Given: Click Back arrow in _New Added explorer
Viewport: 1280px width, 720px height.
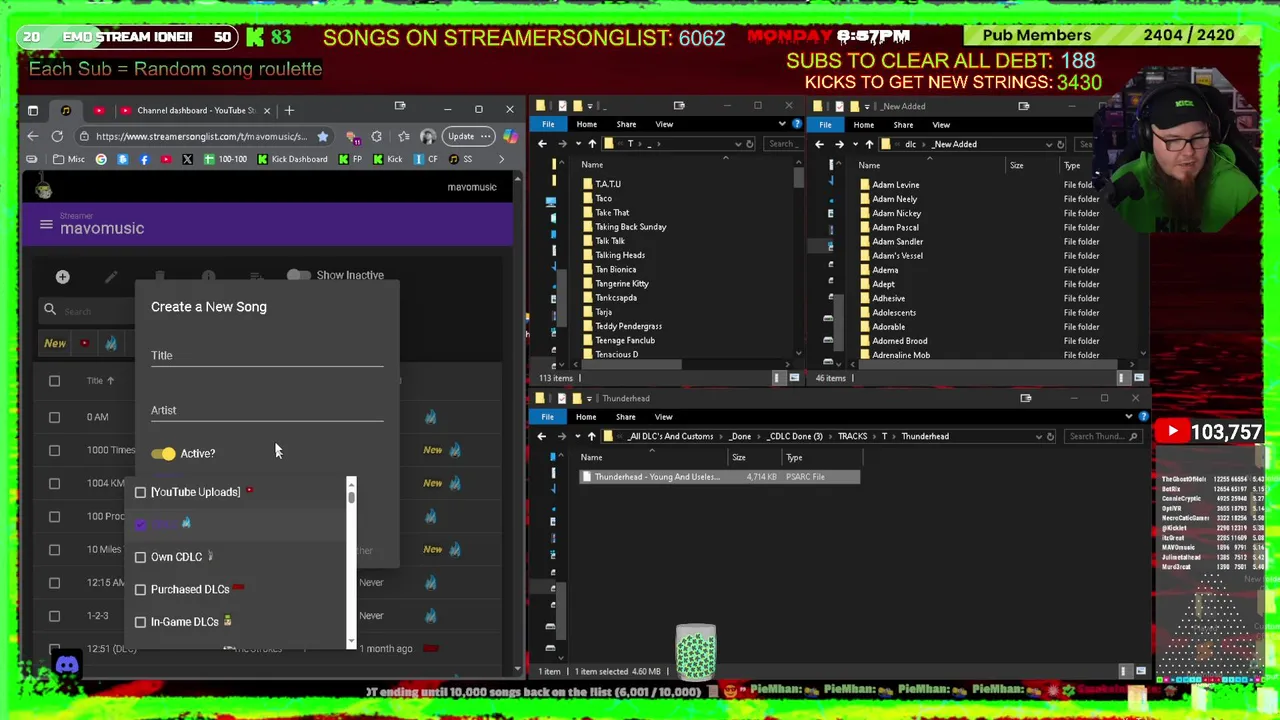Looking at the screenshot, I should 819,144.
